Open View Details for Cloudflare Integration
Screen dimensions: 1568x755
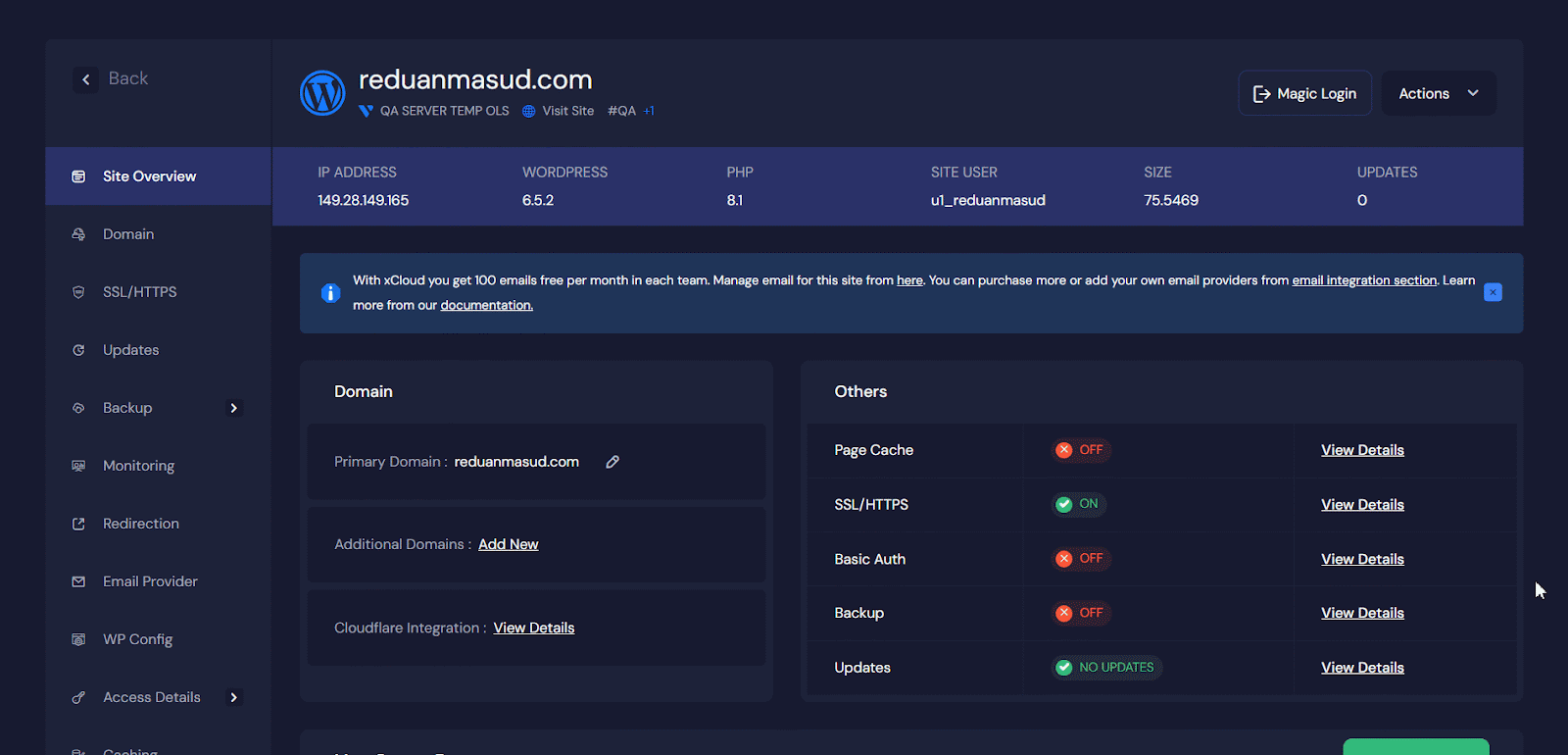coord(533,628)
